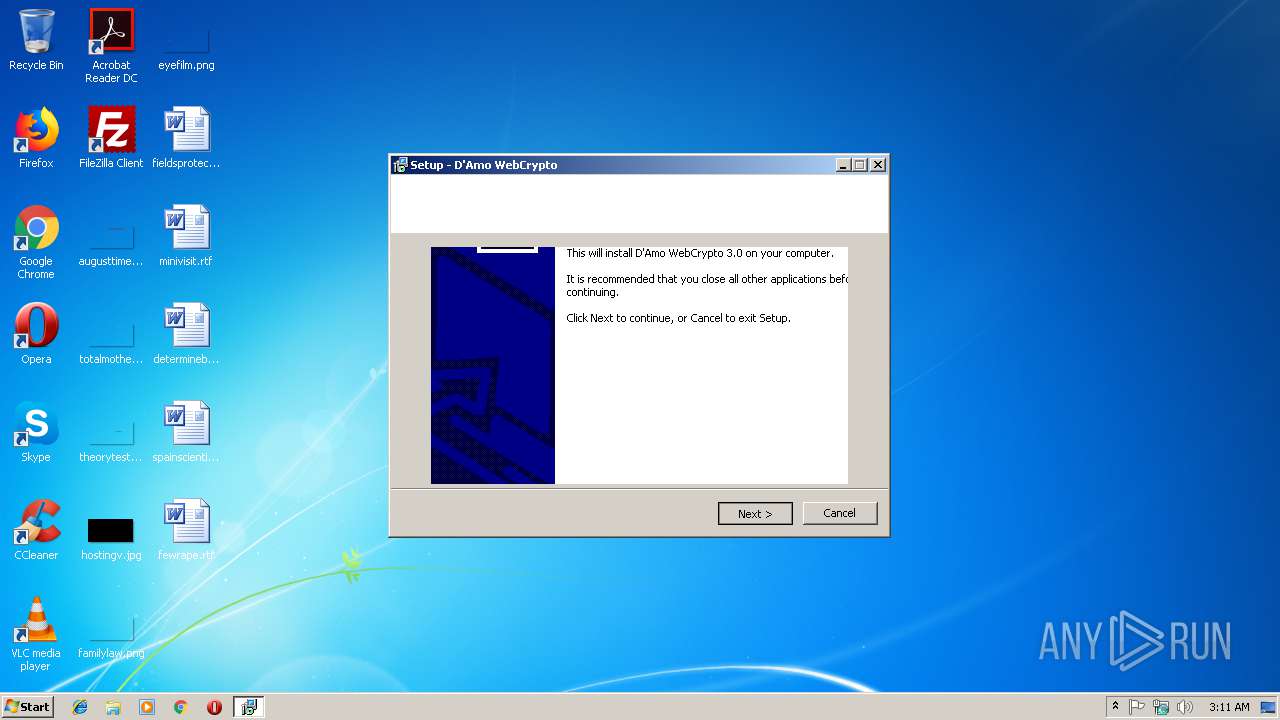1280x720 pixels.
Task: Click setup icon in Setup title bar
Action: pos(400,165)
